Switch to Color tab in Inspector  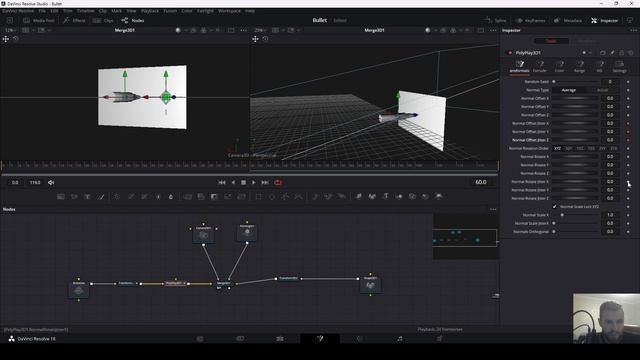[559, 67]
